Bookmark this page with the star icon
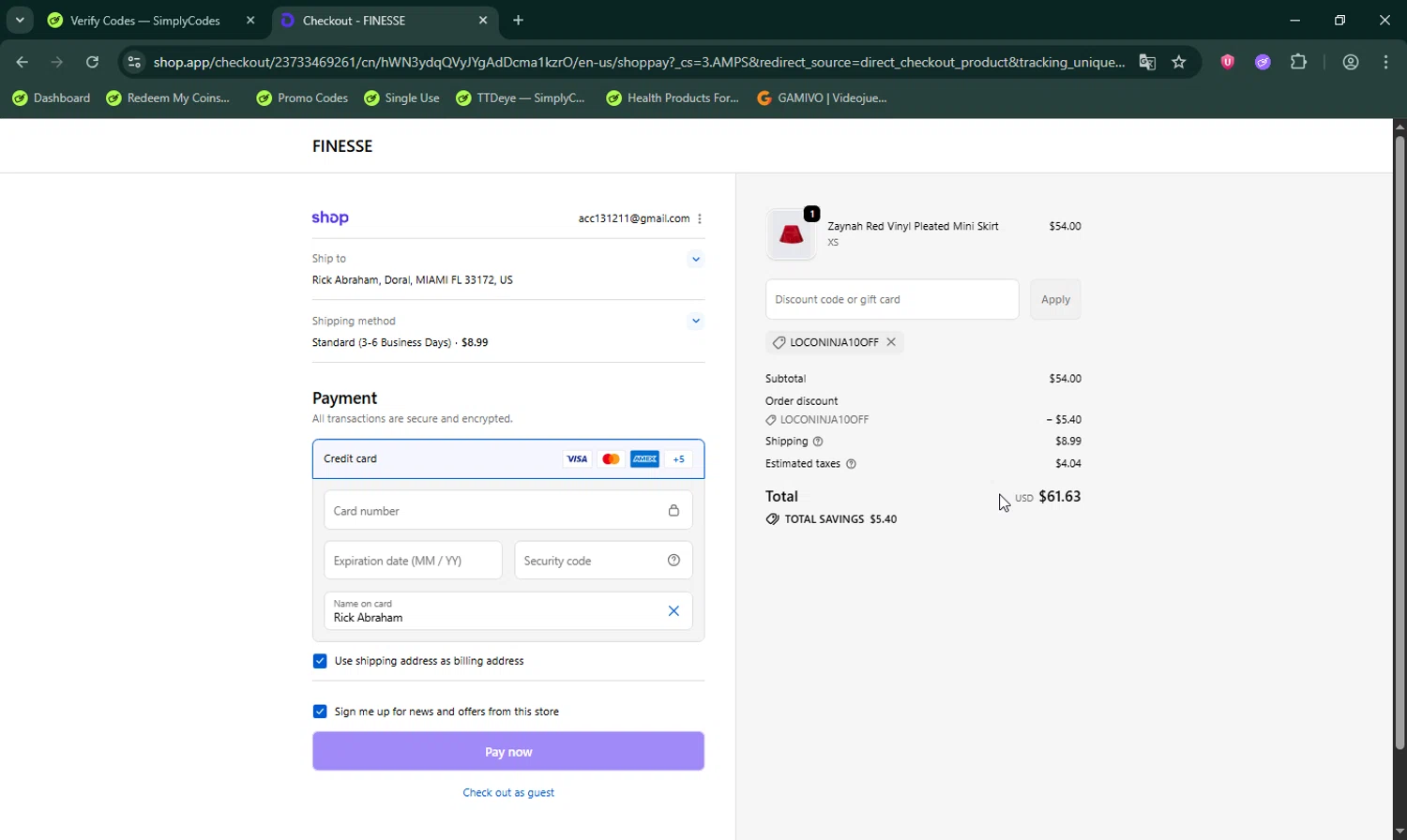The image size is (1407, 840). point(1179,62)
